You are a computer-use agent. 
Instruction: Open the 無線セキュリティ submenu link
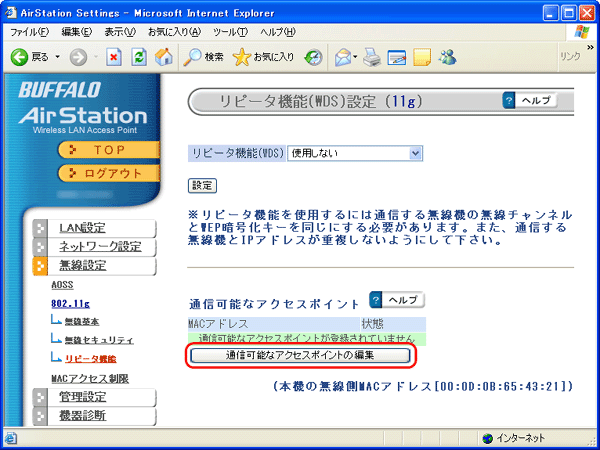coord(99,340)
